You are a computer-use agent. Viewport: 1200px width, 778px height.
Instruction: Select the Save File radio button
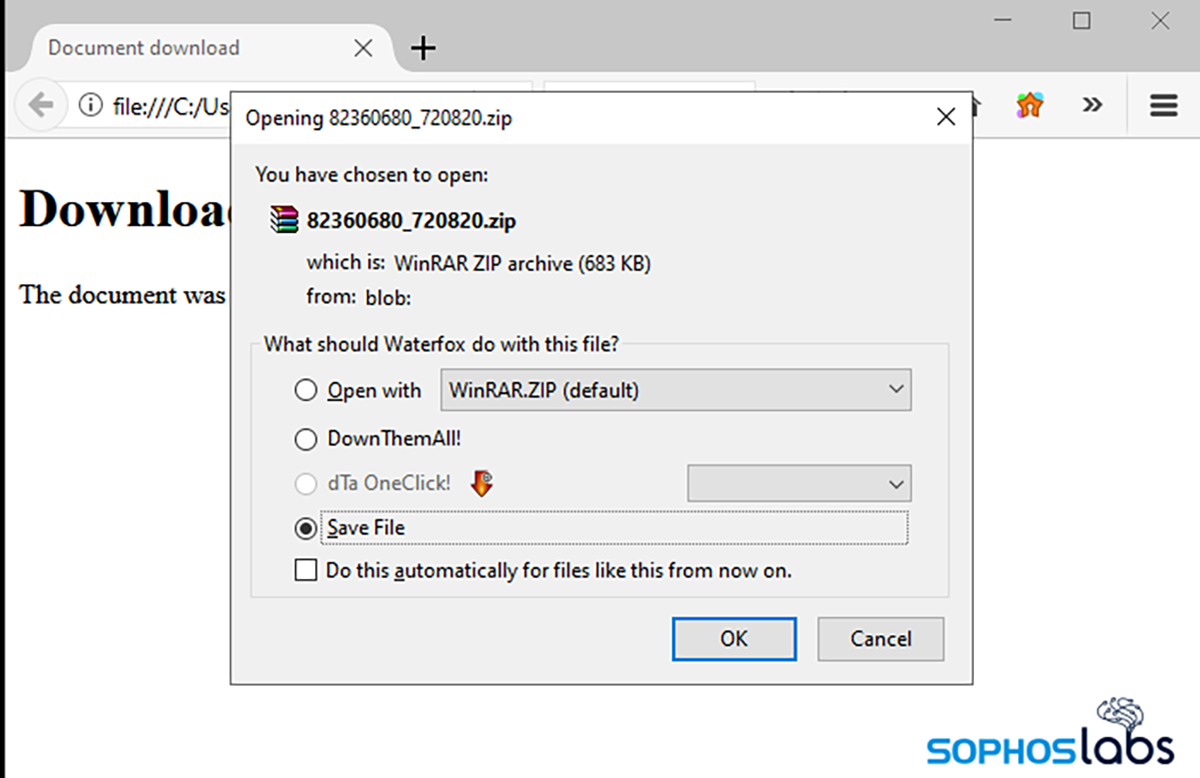coord(306,528)
